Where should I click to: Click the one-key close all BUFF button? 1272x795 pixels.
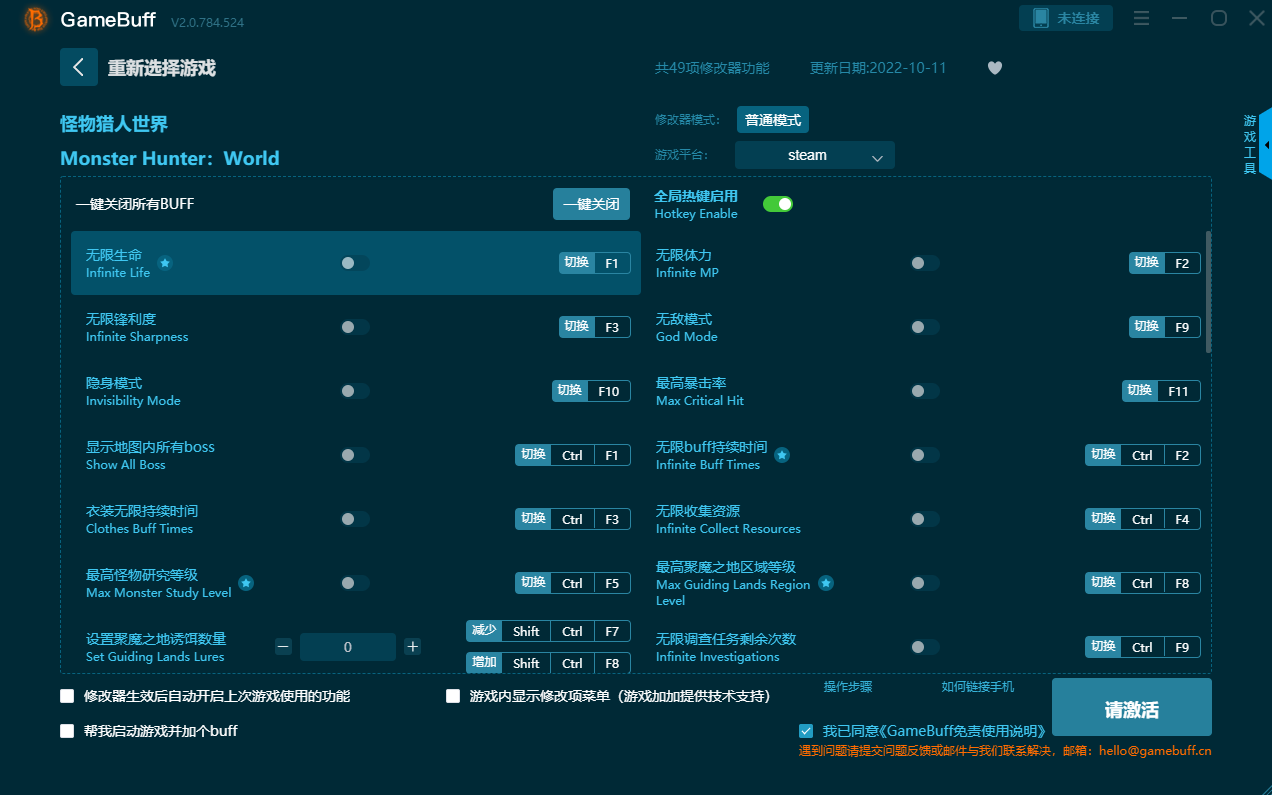(x=591, y=204)
